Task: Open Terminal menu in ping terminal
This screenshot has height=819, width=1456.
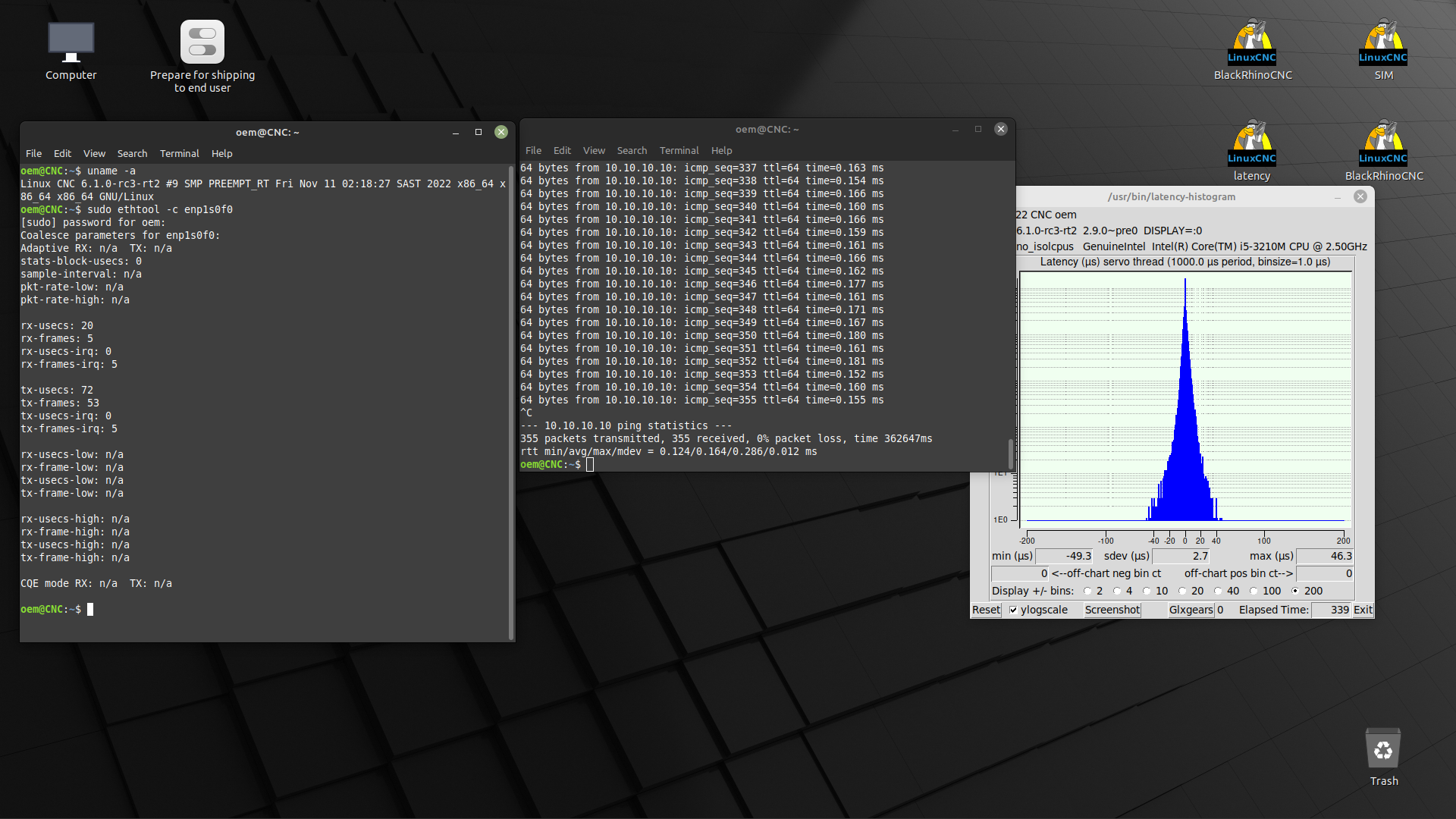Action: [x=679, y=150]
